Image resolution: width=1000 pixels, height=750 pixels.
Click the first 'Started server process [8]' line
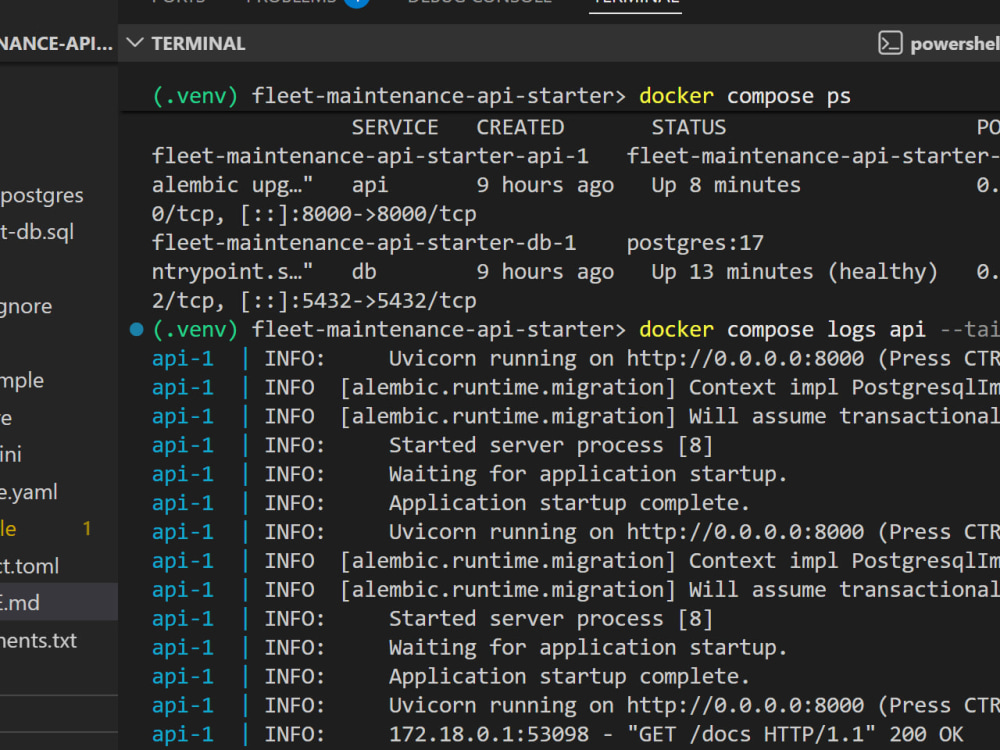coord(550,445)
